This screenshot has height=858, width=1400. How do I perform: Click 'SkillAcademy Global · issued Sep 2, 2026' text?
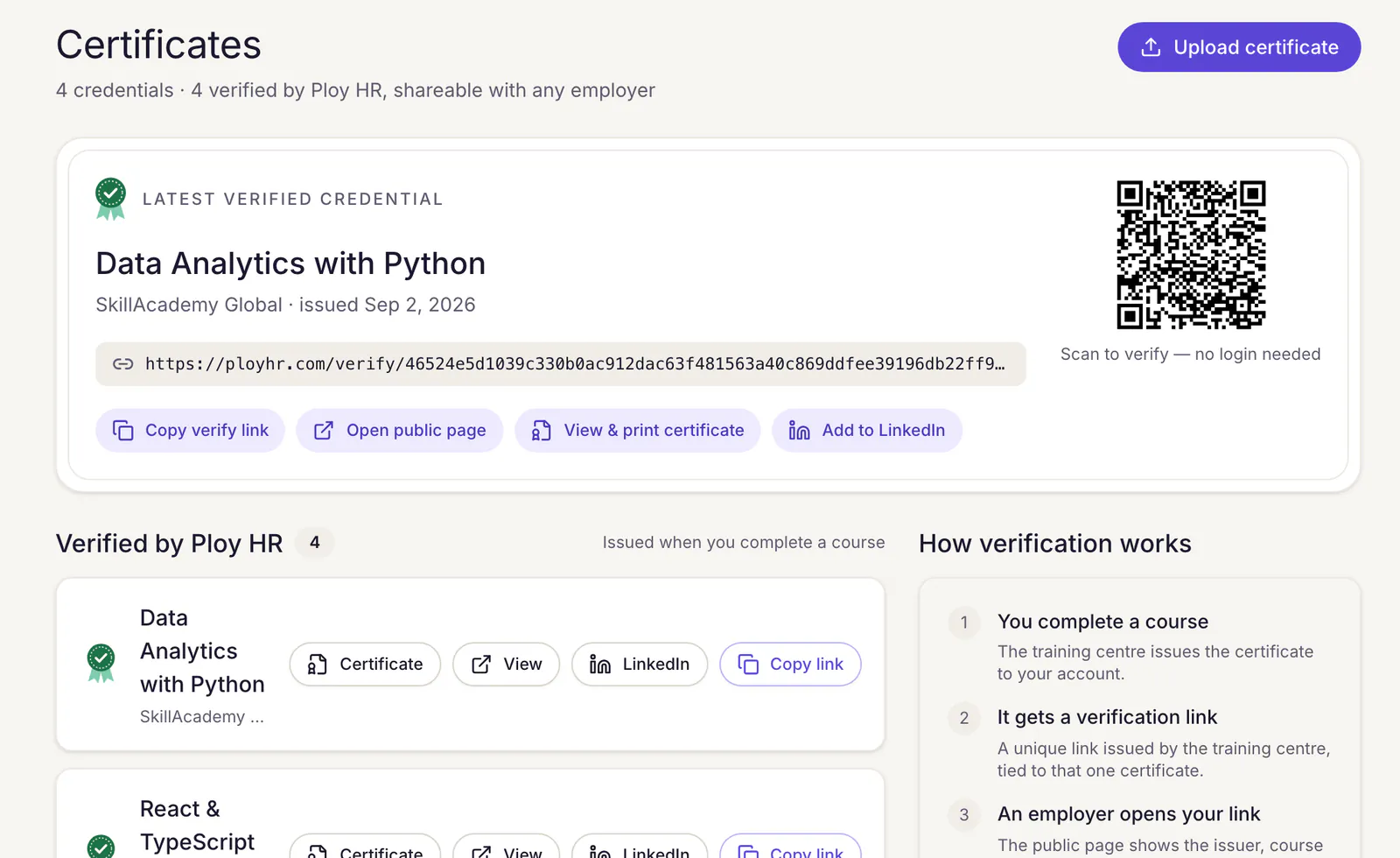(285, 305)
